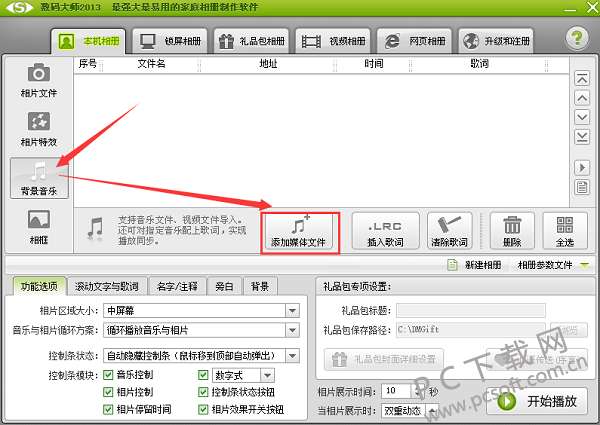Image resolution: width=600 pixels, height=425 pixels.
Task: Toggle the 控制条状态按钮 checkbox
Action: click(203, 392)
